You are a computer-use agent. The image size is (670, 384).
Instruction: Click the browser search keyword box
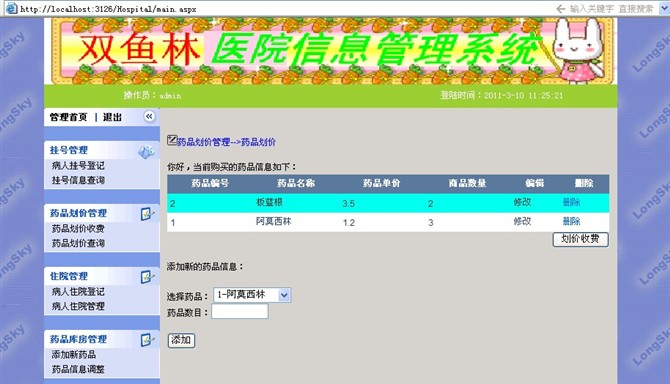(x=611, y=9)
